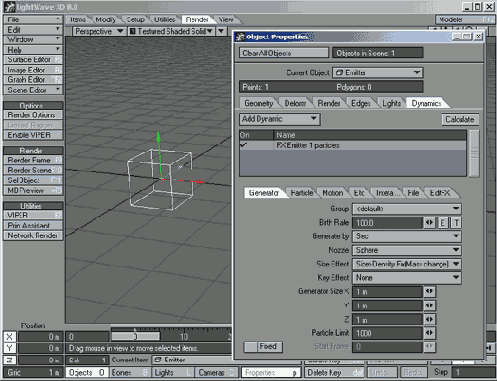Viewport: 497px width, 381px height.
Task: Switch to the emitter File tab
Action: pyautogui.click(x=413, y=193)
